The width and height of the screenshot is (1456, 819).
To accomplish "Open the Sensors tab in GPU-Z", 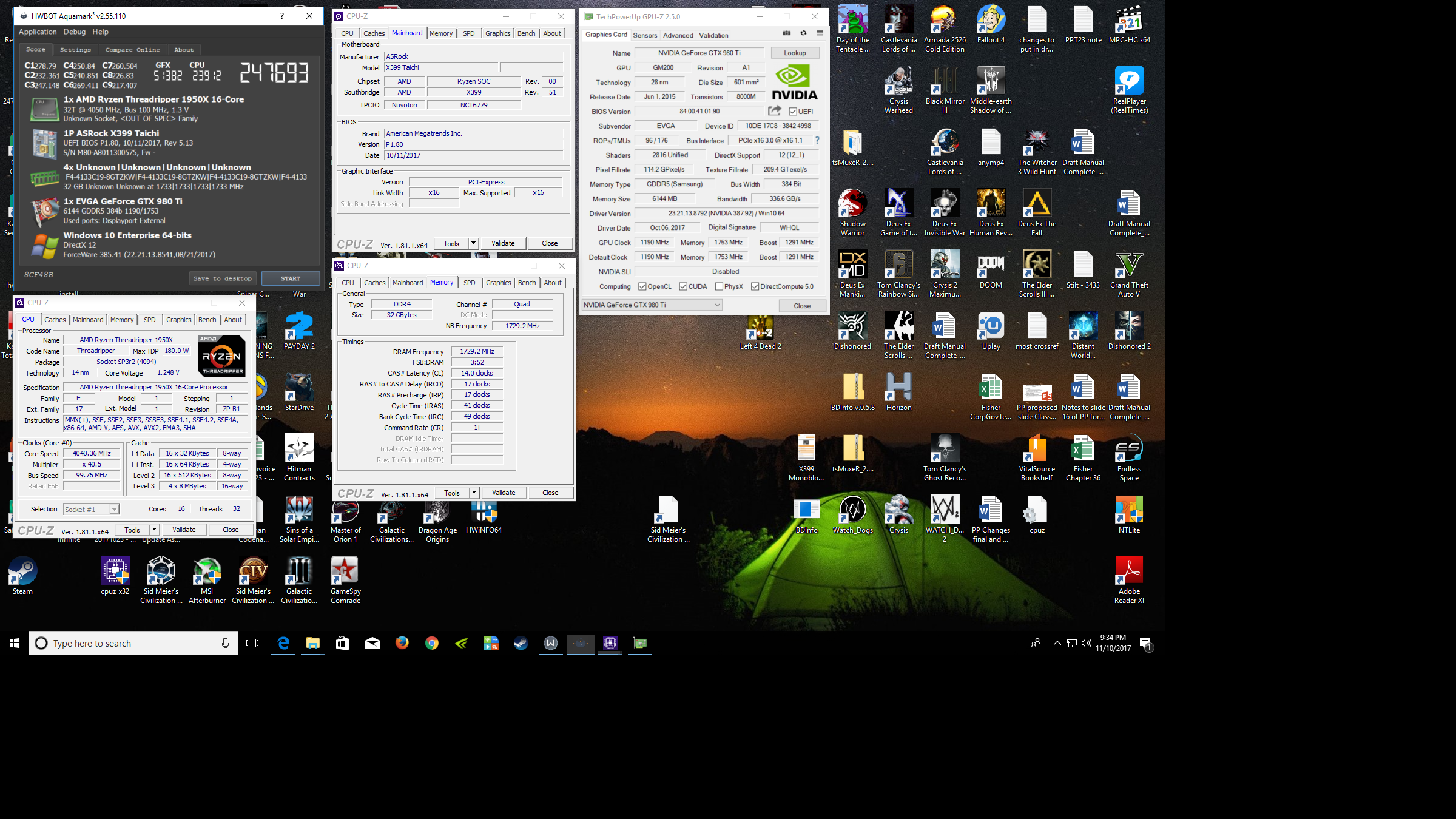I will click(645, 35).
